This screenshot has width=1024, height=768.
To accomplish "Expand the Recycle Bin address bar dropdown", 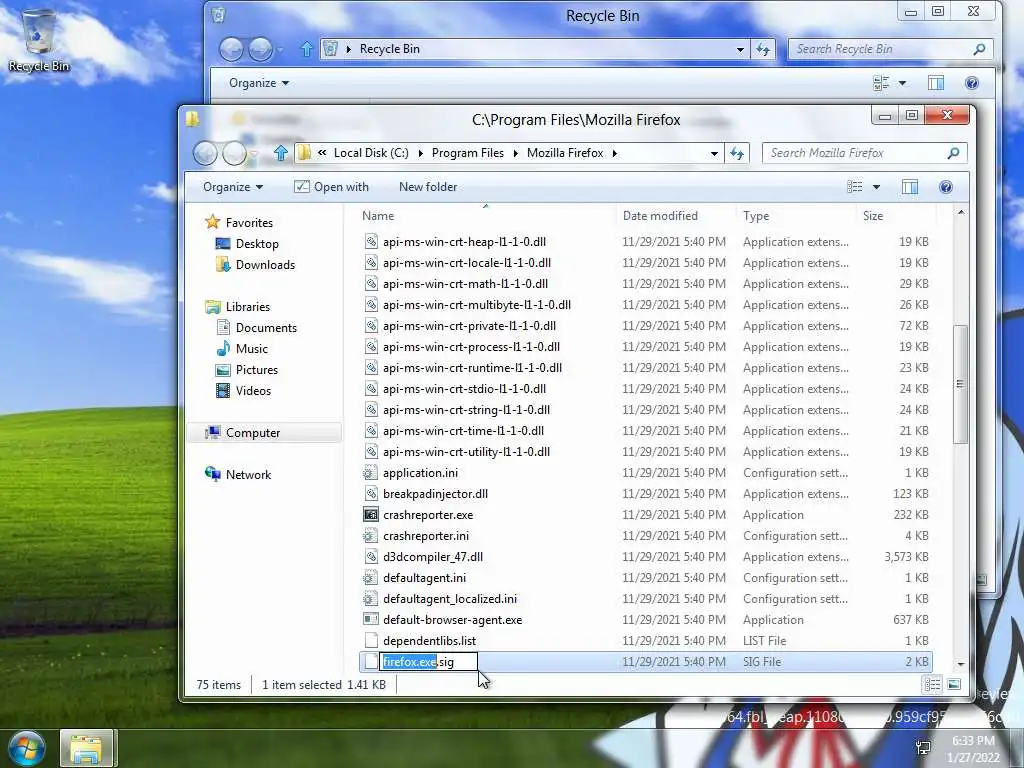I will point(740,49).
